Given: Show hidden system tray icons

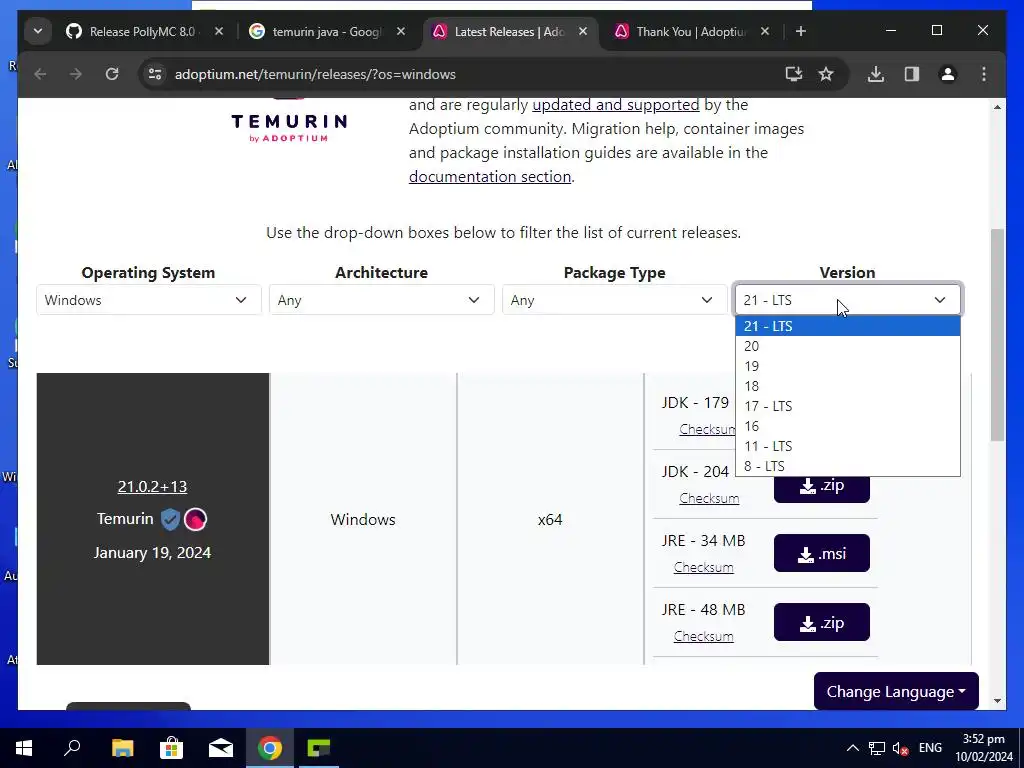Looking at the screenshot, I should 853,748.
